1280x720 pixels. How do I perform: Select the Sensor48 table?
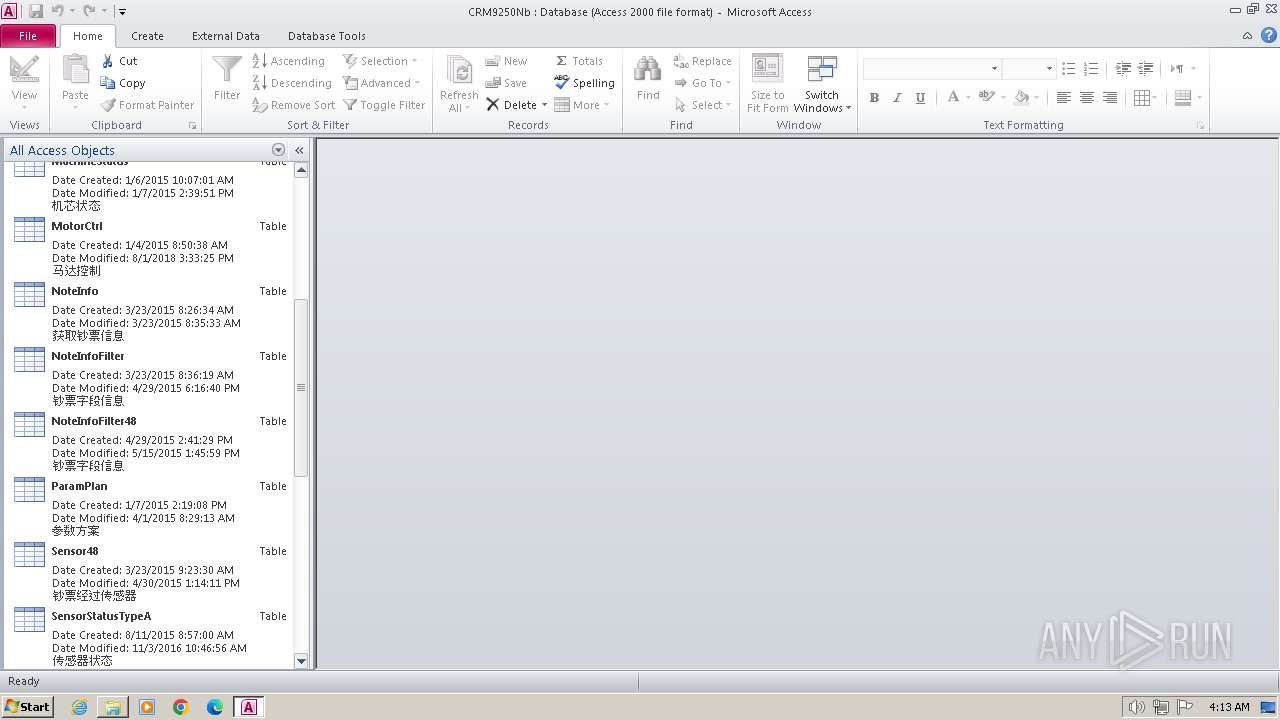(x=150, y=571)
